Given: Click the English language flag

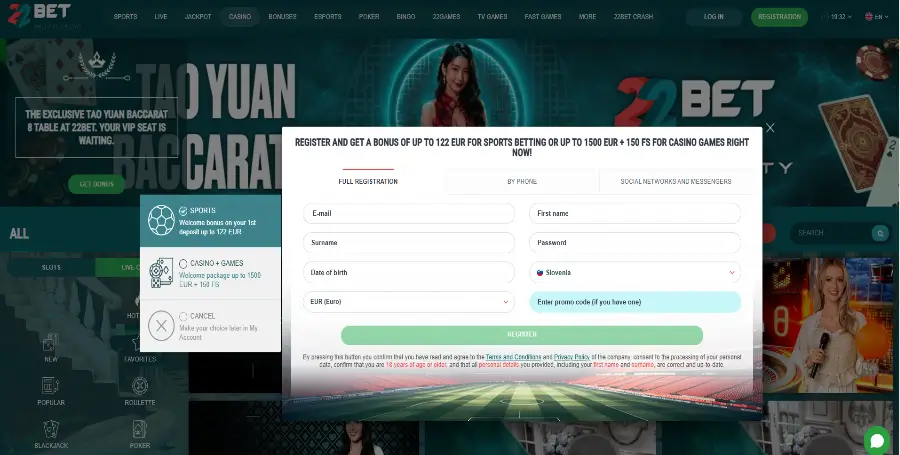Looking at the screenshot, I should click(868, 17).
